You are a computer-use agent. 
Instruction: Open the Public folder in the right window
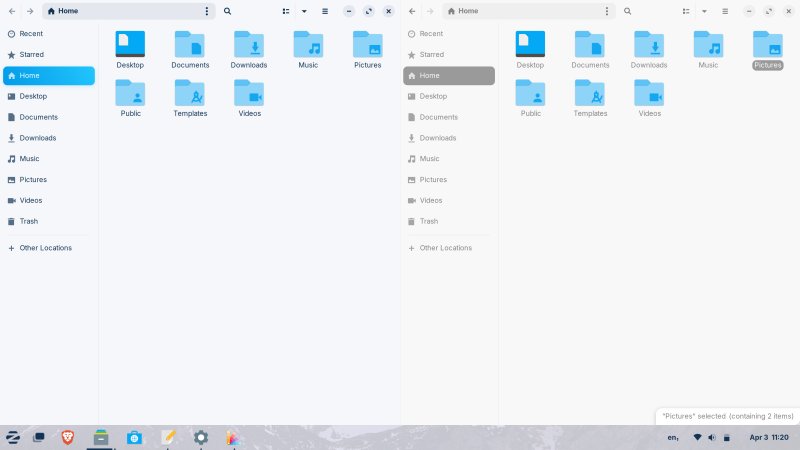(530, 96)
